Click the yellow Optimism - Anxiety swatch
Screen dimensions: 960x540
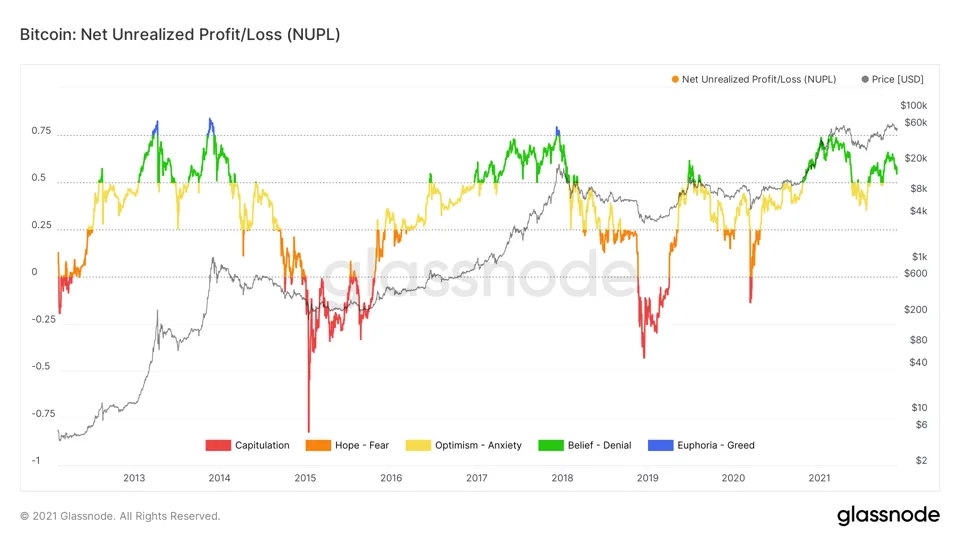click(418, 446)
